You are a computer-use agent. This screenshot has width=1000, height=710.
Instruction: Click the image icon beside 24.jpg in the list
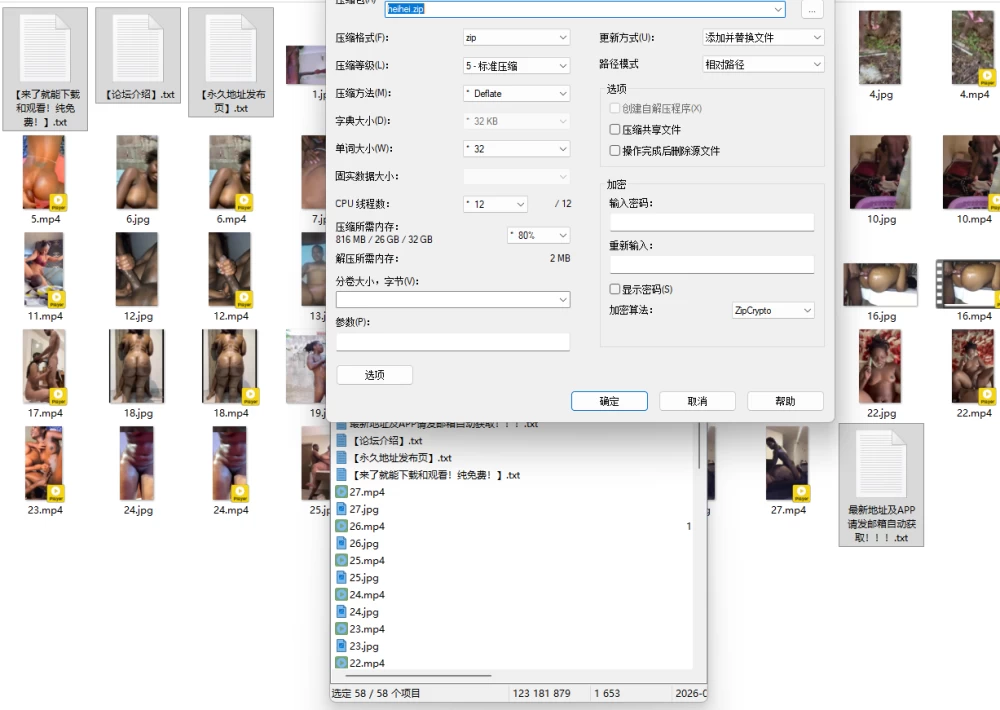tap(341, 612)
